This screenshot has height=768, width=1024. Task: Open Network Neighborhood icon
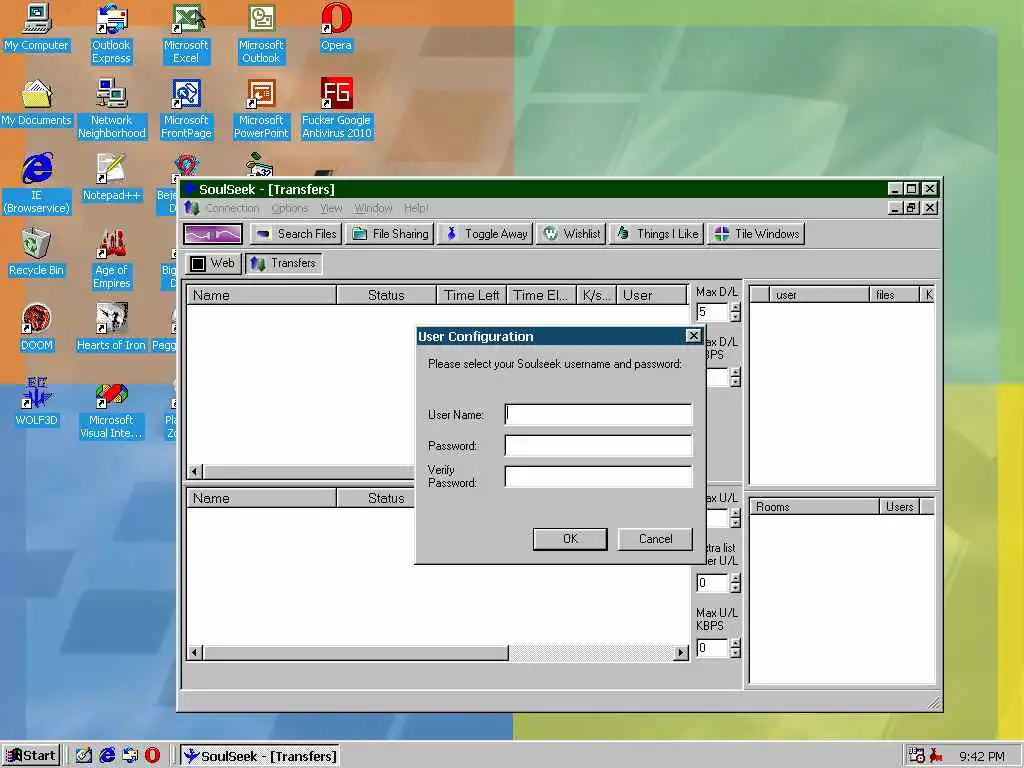click(112, 109)
